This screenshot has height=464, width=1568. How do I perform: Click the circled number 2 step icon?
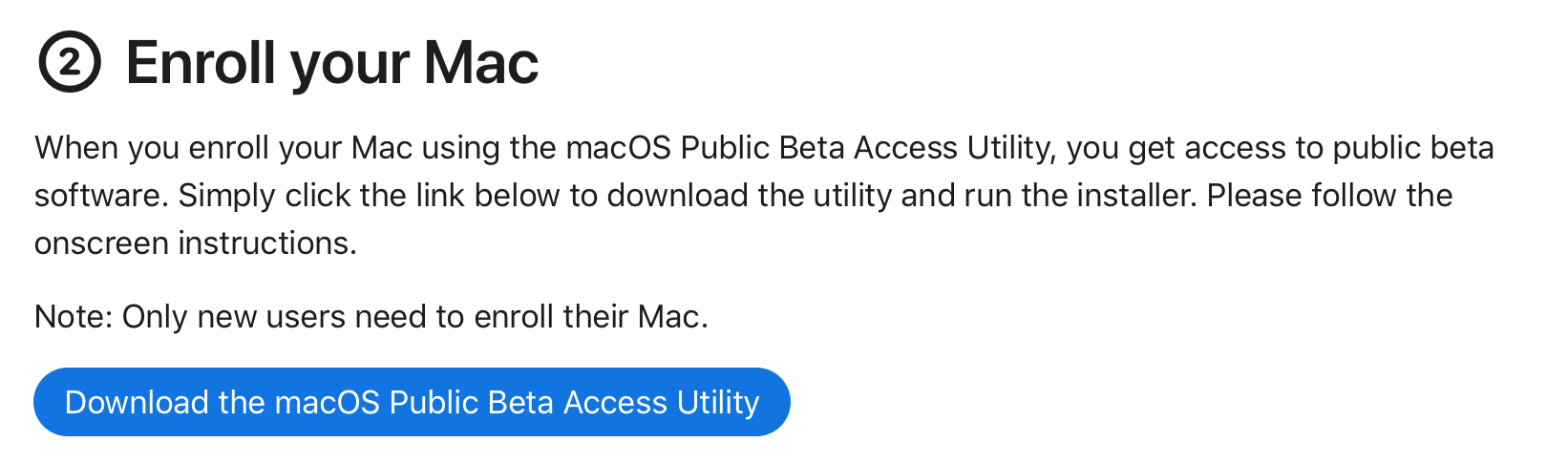click(x=69, y=63)
